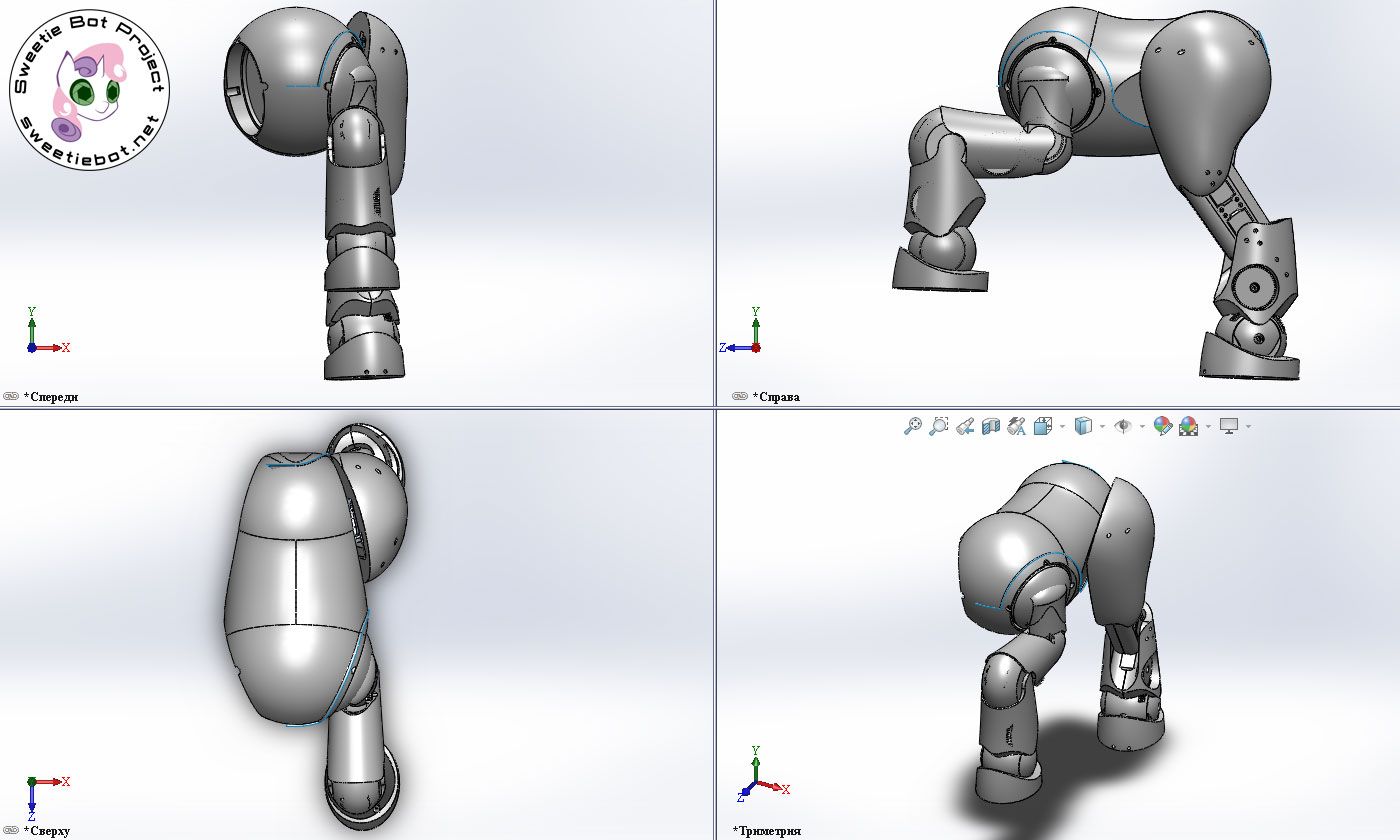Open the Edit Appearance tool
This screenshot has width=1400, height=840.
click(1162, 426)
